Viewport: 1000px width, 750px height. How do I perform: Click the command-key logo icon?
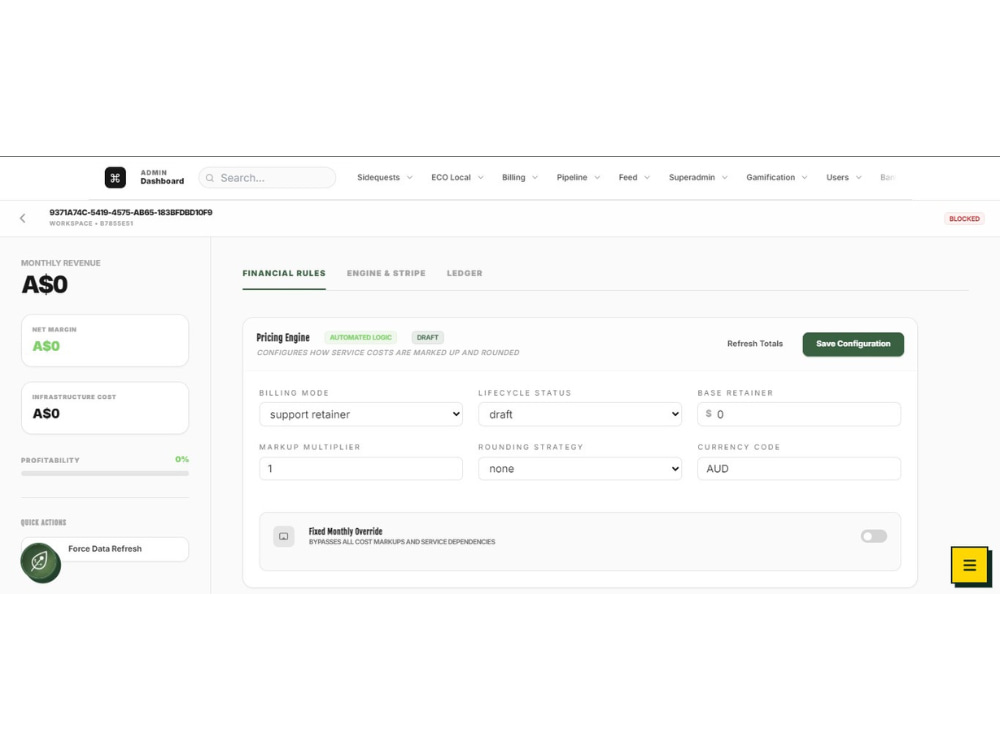point(115,177)
